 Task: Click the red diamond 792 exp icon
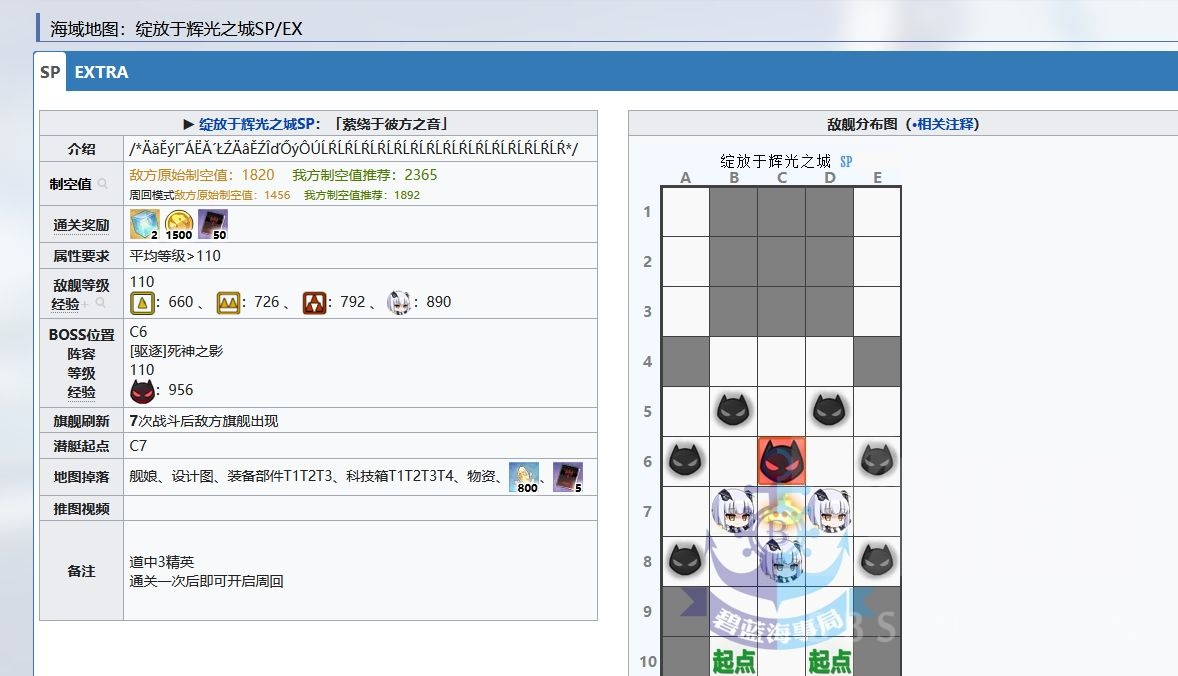(313, 302)
